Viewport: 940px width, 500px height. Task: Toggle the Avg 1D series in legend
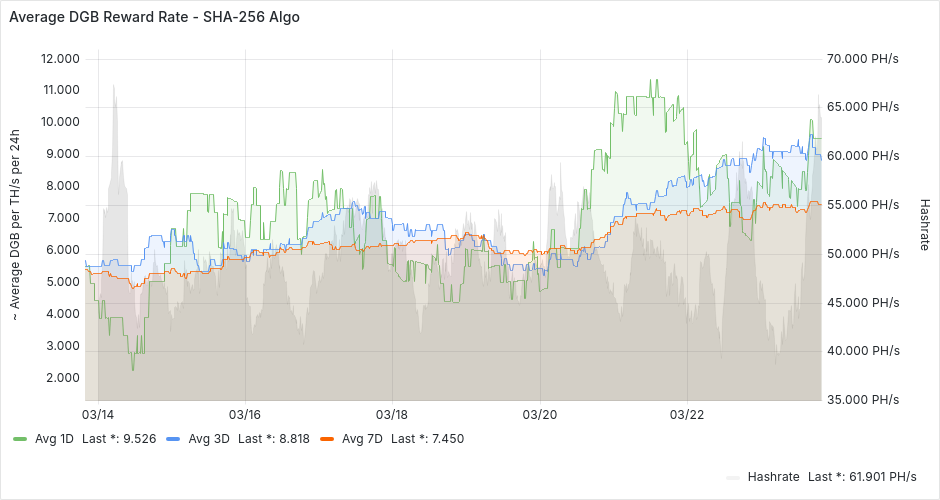click(55, 439)
